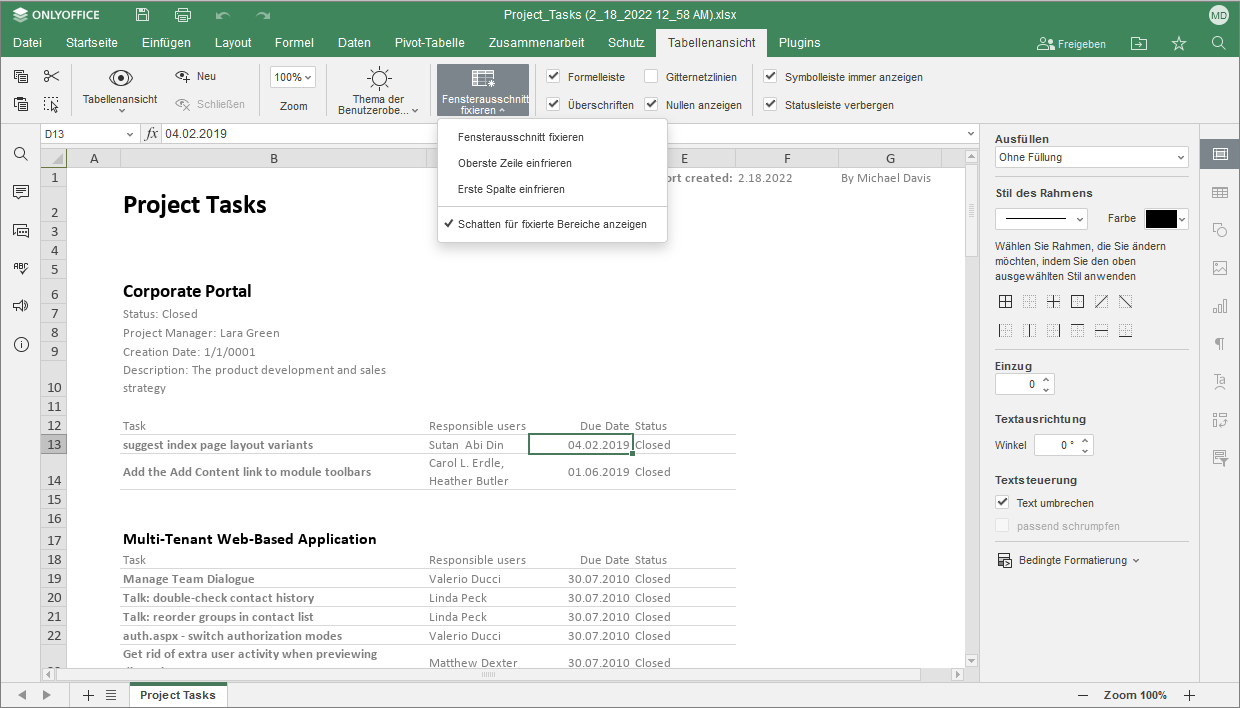Open Image settings icon in right sidebar

point(1220,268)
